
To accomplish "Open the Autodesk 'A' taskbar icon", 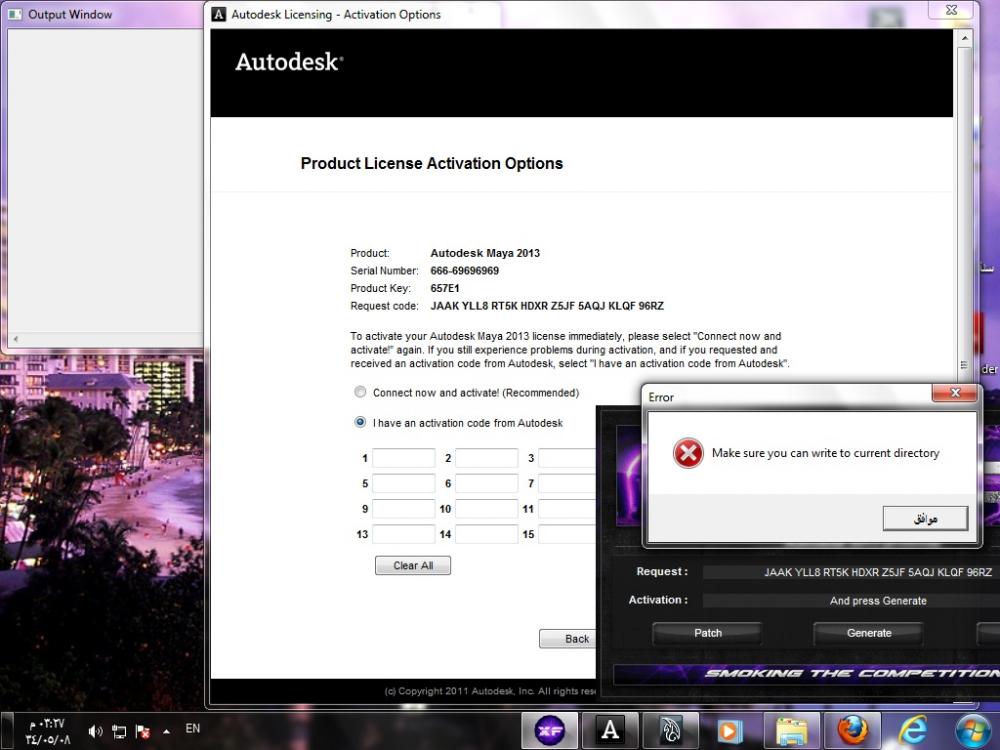I will click(x=610, y=730).
